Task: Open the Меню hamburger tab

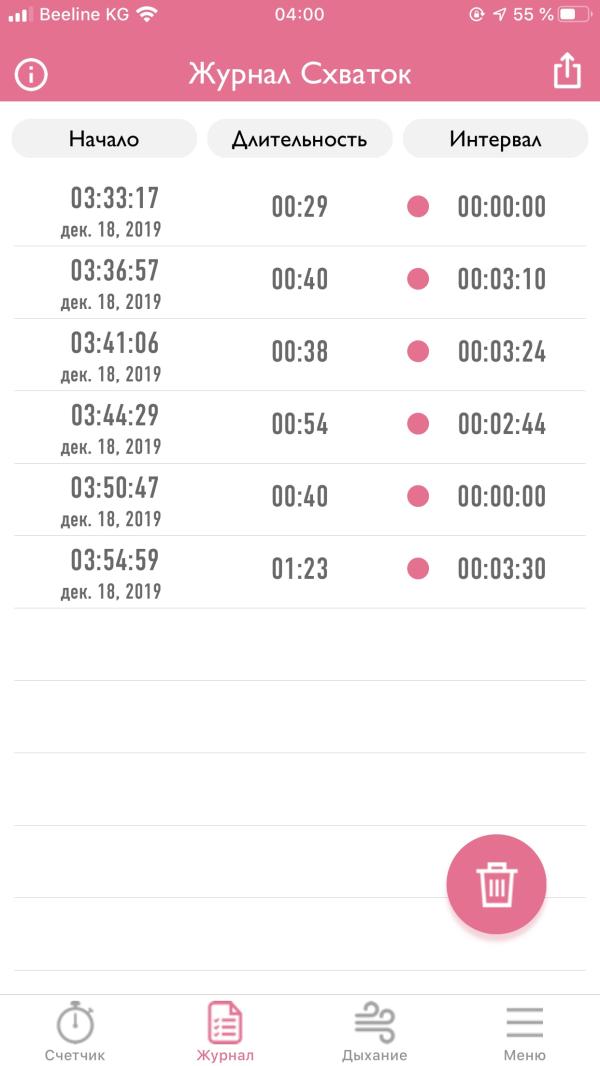Action: (x=524, y=1032)
